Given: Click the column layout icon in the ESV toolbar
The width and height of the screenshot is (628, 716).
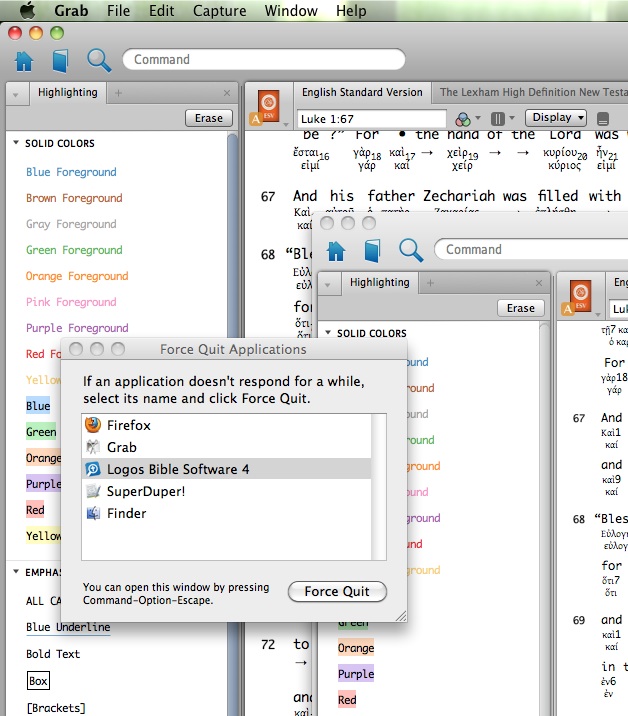Looking at the screenshot, I should tap(497, 119).
